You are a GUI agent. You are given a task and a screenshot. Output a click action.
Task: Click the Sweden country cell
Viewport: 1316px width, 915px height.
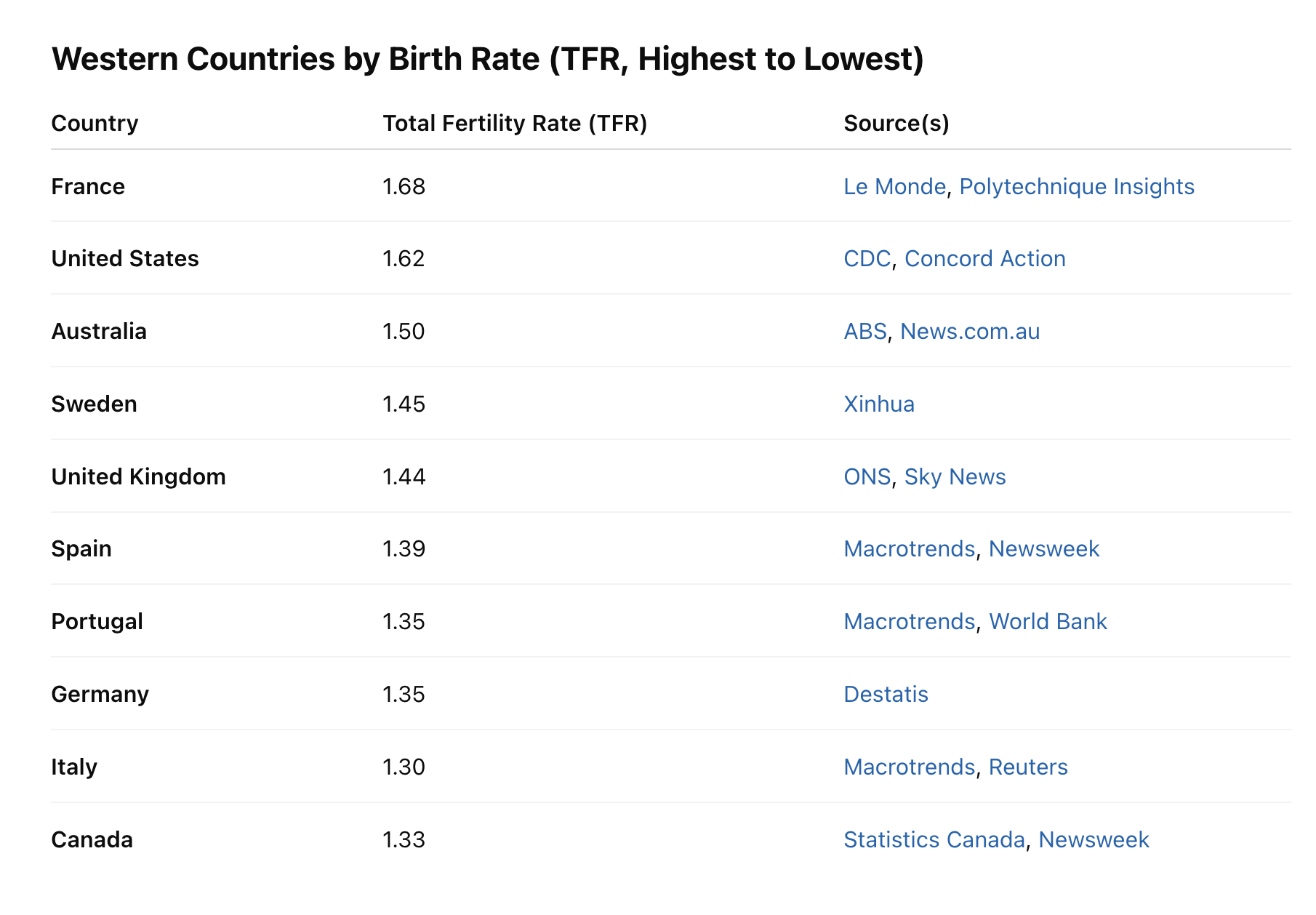pyautogui.click(x=94, y=404)
